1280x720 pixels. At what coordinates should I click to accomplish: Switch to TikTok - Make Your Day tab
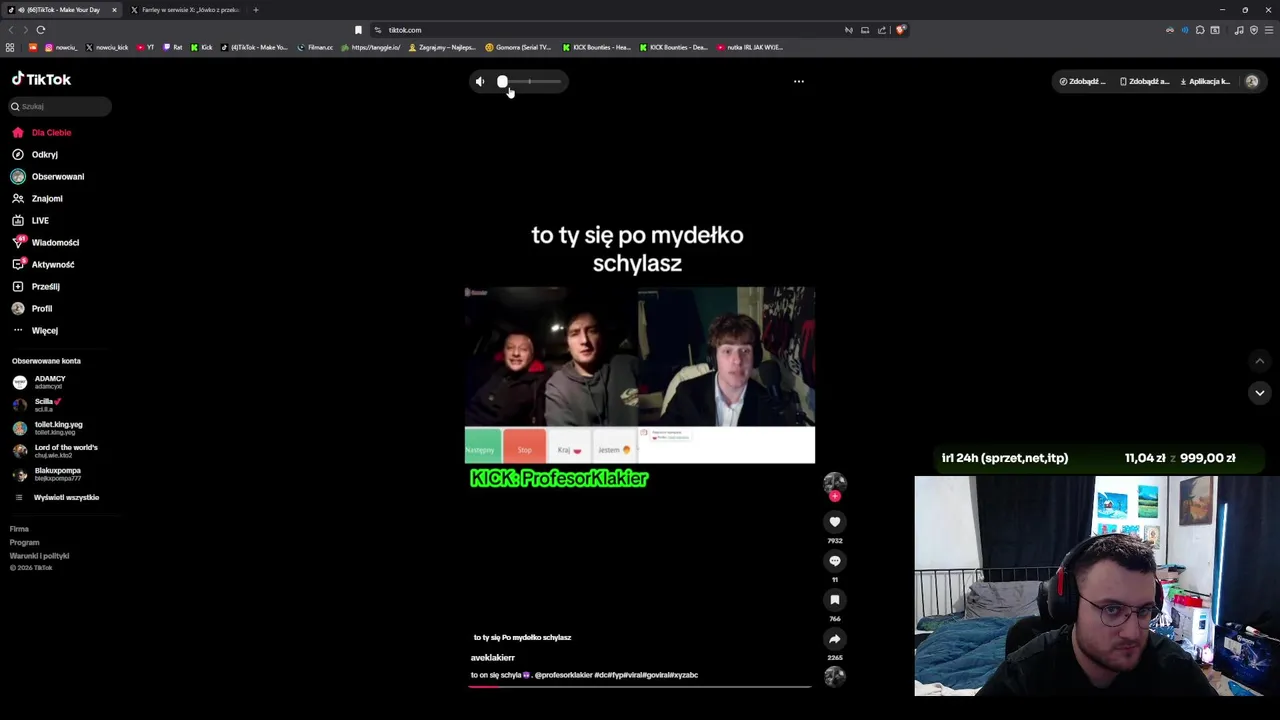[60, 10]
